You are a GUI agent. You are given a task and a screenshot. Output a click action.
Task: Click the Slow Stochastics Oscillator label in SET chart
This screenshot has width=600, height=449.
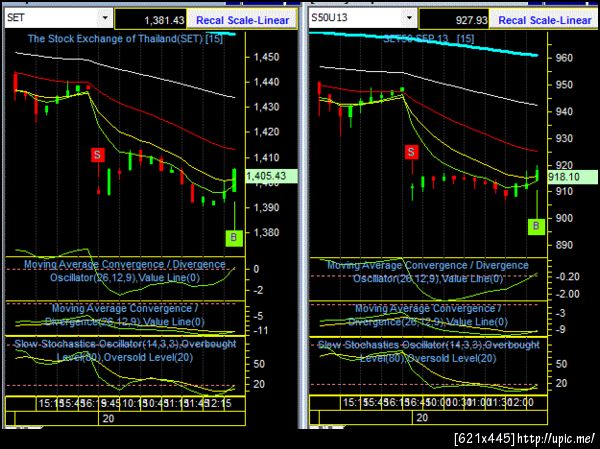click(x=125, y=351)
